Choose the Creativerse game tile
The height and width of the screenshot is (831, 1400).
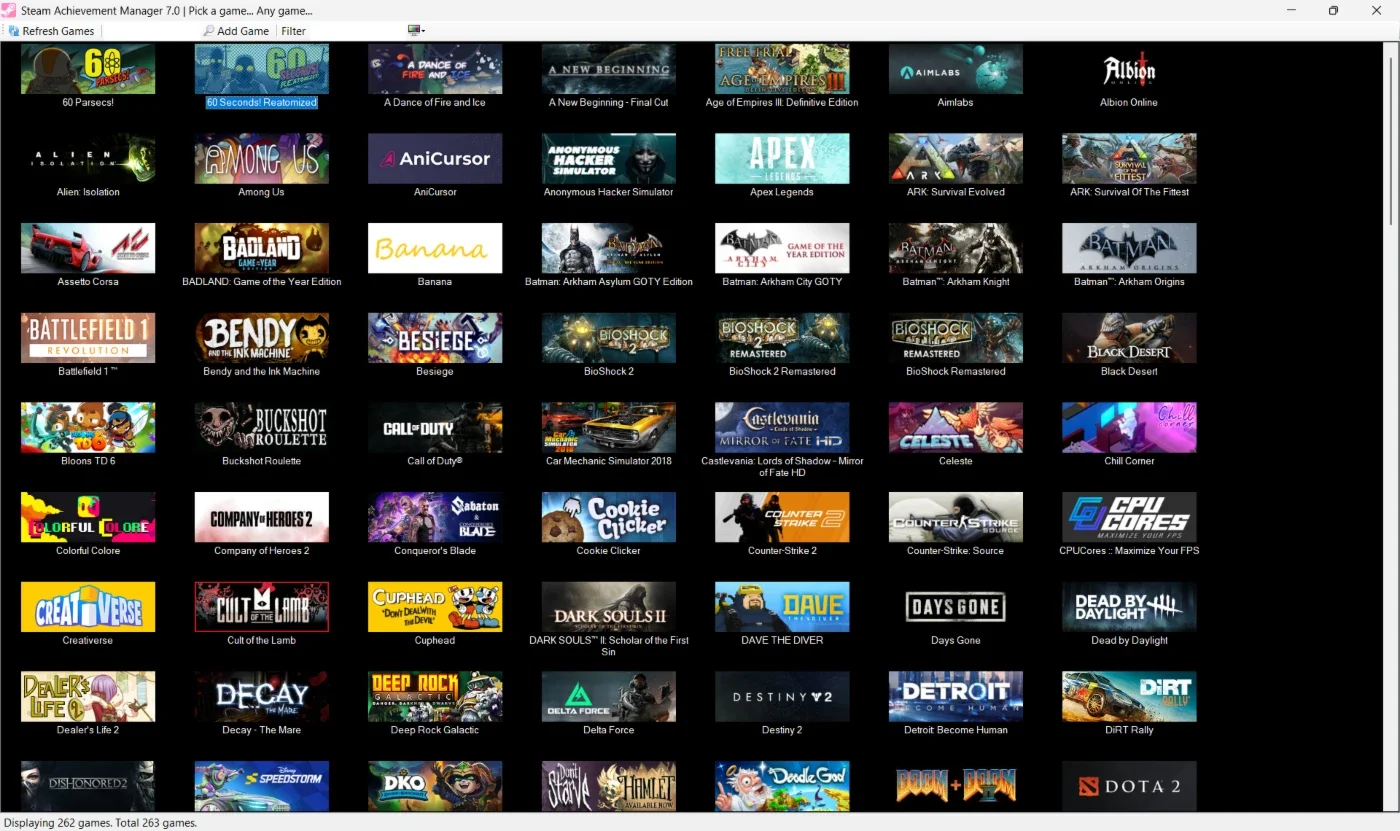88,607
